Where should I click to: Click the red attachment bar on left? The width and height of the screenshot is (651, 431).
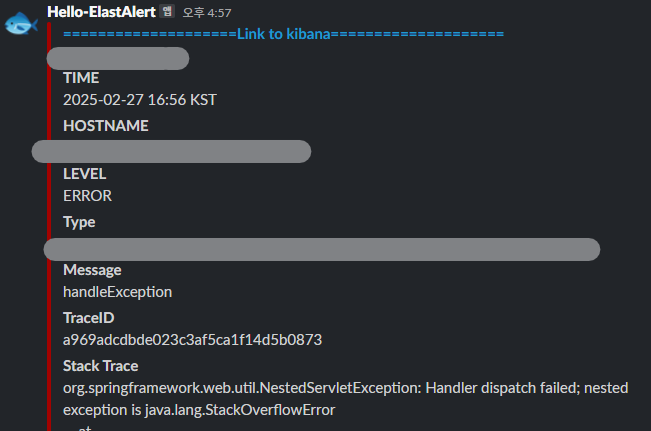pos(49,224)
